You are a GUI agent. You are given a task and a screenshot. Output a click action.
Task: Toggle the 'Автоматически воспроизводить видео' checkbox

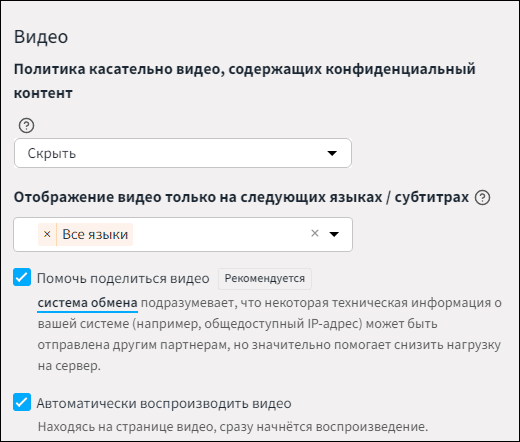[x=22, y=402]
